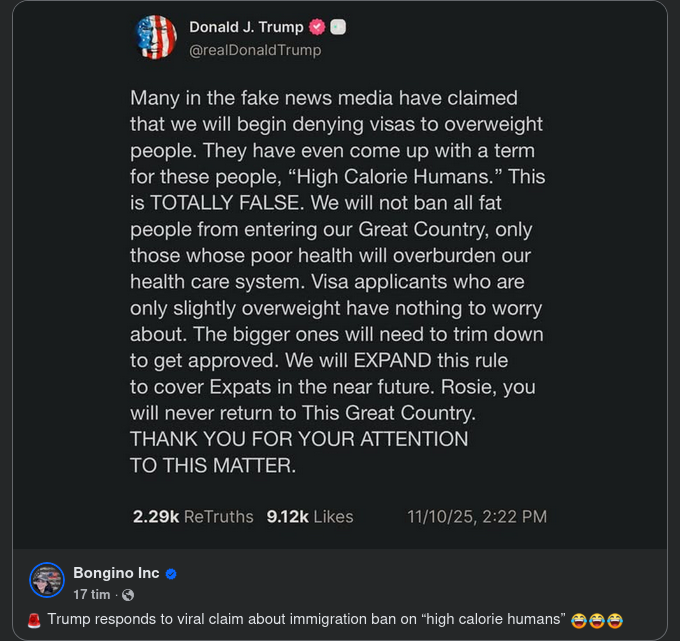Screen dimensions: 680x641
Task: Open the @realDonaldTrump handle link
Action: tap(255, 49)
